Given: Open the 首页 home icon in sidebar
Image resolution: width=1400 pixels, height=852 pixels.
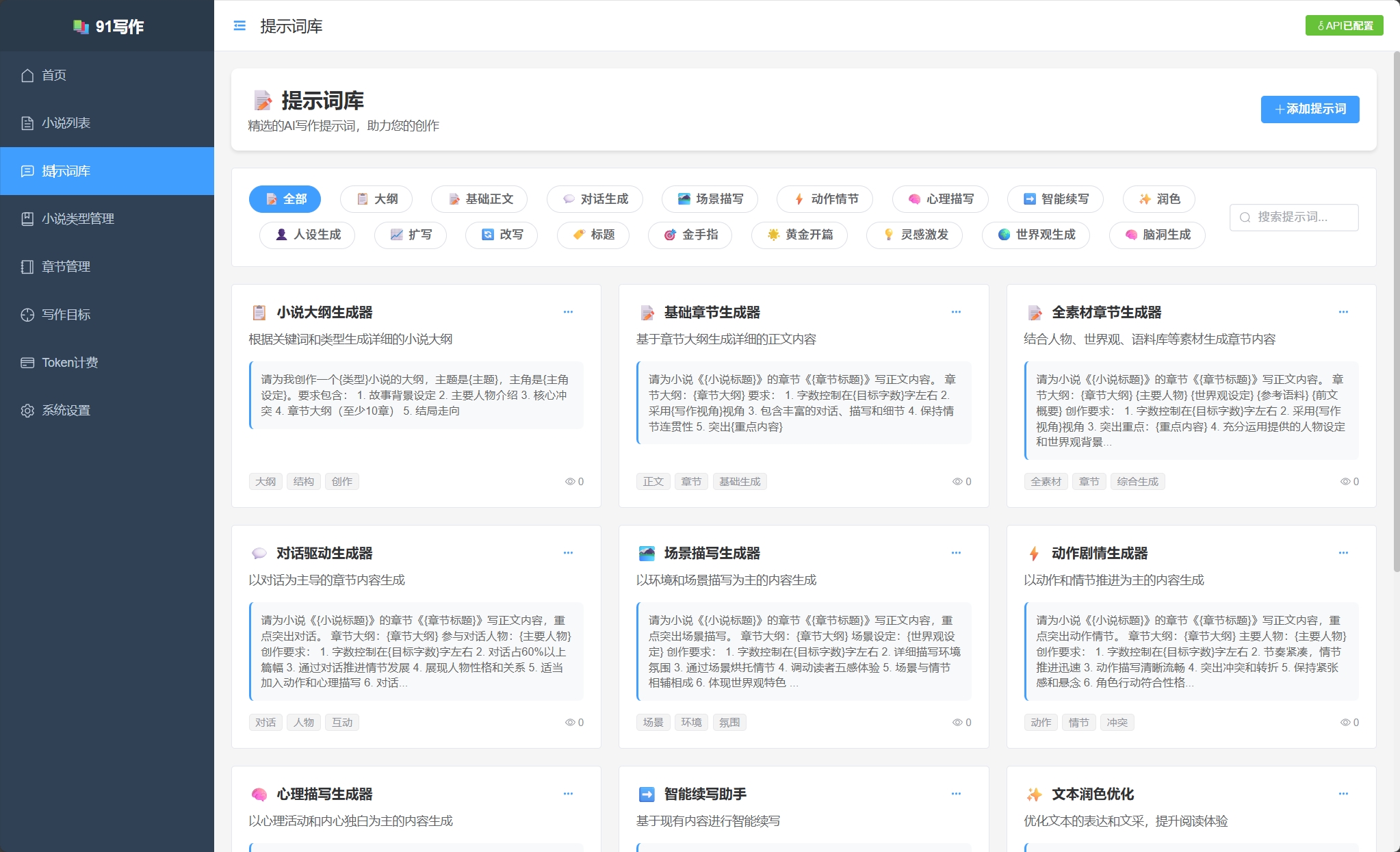Looking at the screenshot, I should pyautogui.click(x=27, y=75).
